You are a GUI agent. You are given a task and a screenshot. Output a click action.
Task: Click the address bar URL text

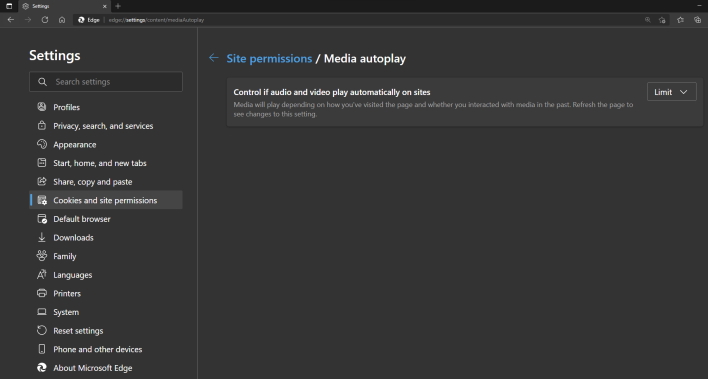(156, 20)
